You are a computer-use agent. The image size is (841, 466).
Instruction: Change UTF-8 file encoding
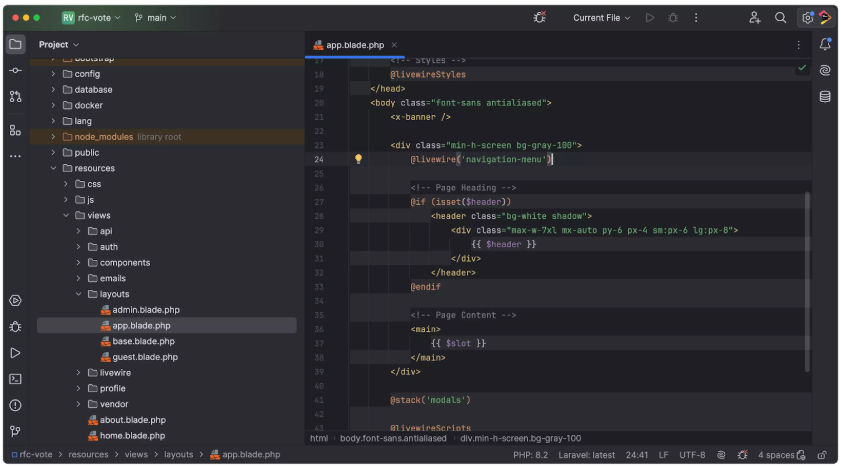pyautogui.click(x=692, y=455)
